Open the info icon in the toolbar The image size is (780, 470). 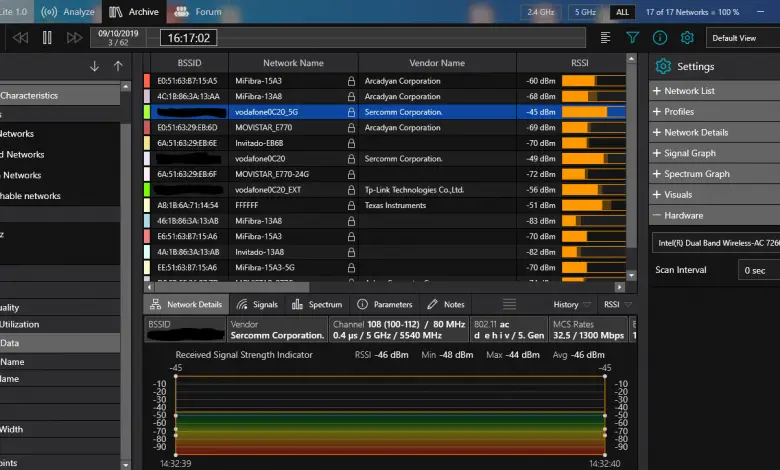660,38
